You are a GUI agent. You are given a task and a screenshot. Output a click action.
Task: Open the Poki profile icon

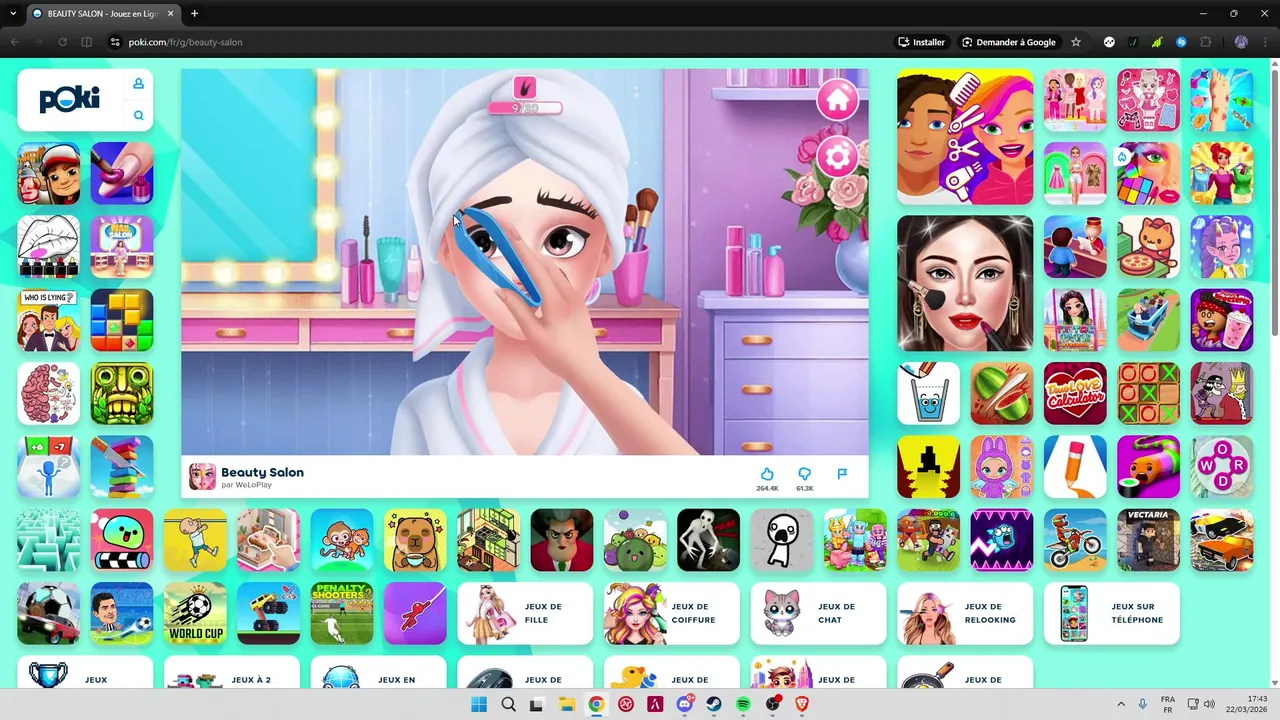(x=139, y=84)
